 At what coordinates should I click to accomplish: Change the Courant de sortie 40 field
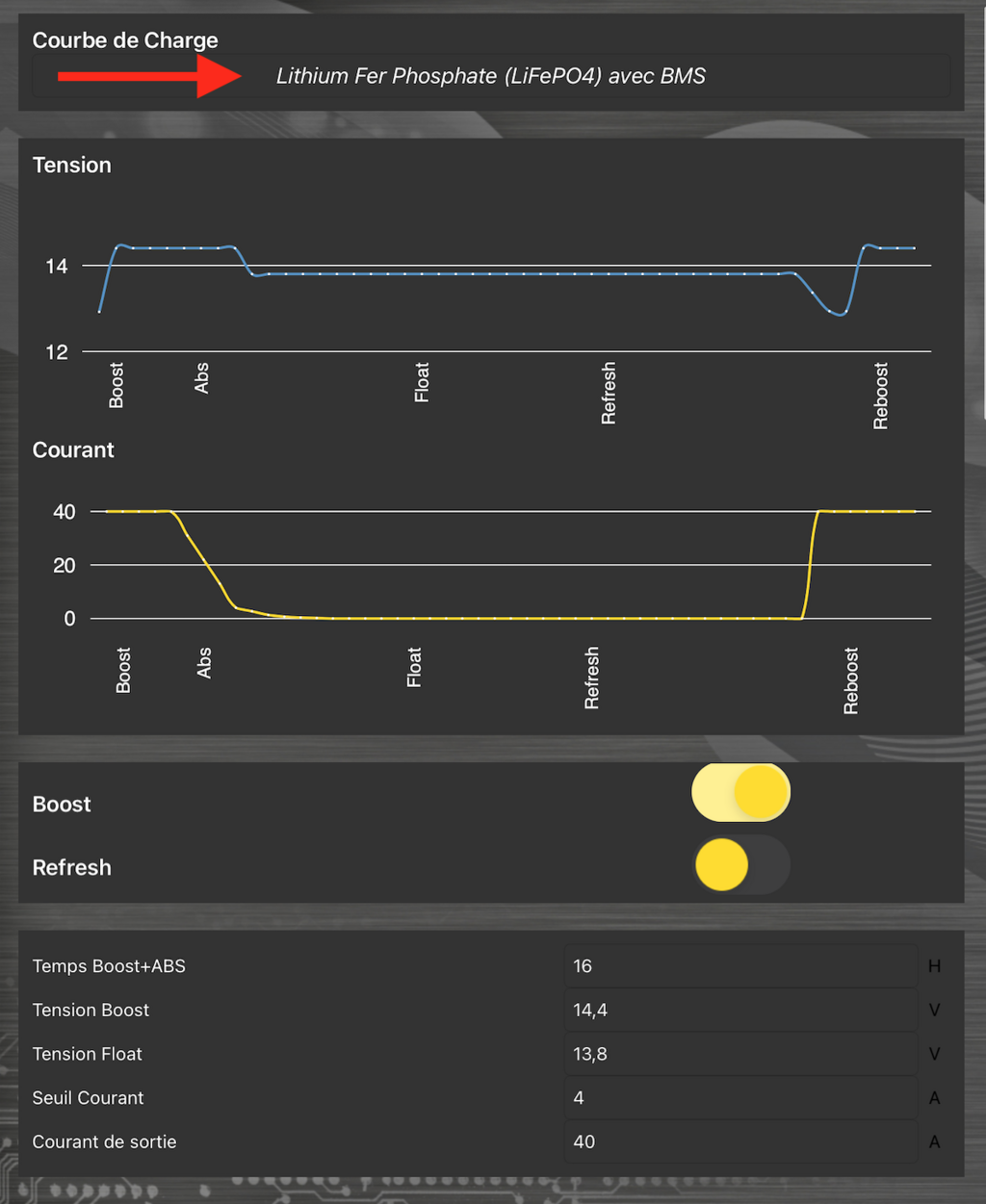(x=739, y=1142)
